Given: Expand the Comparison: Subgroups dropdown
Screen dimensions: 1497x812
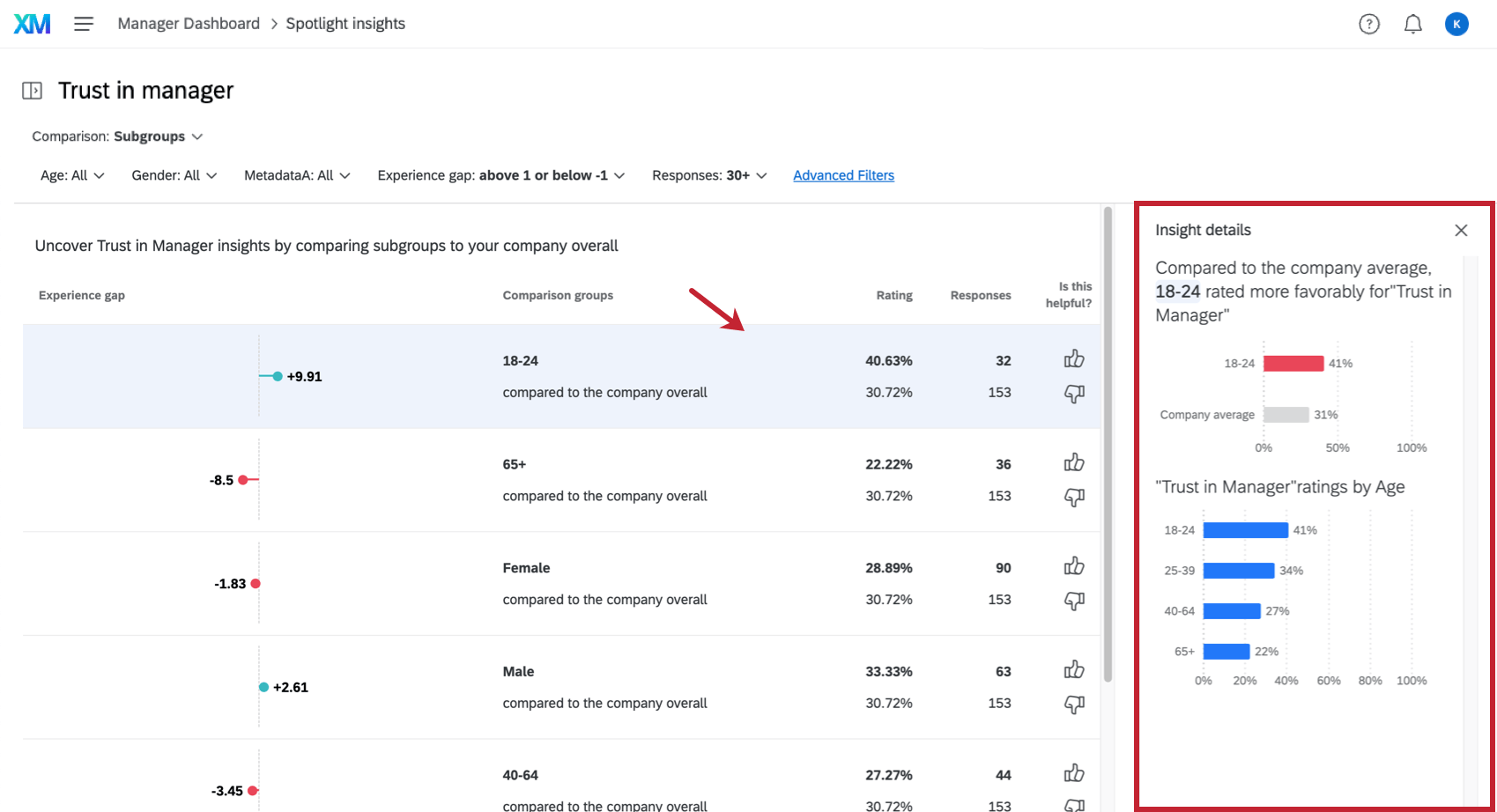Looking at the screenshot, I should (117, 137).
